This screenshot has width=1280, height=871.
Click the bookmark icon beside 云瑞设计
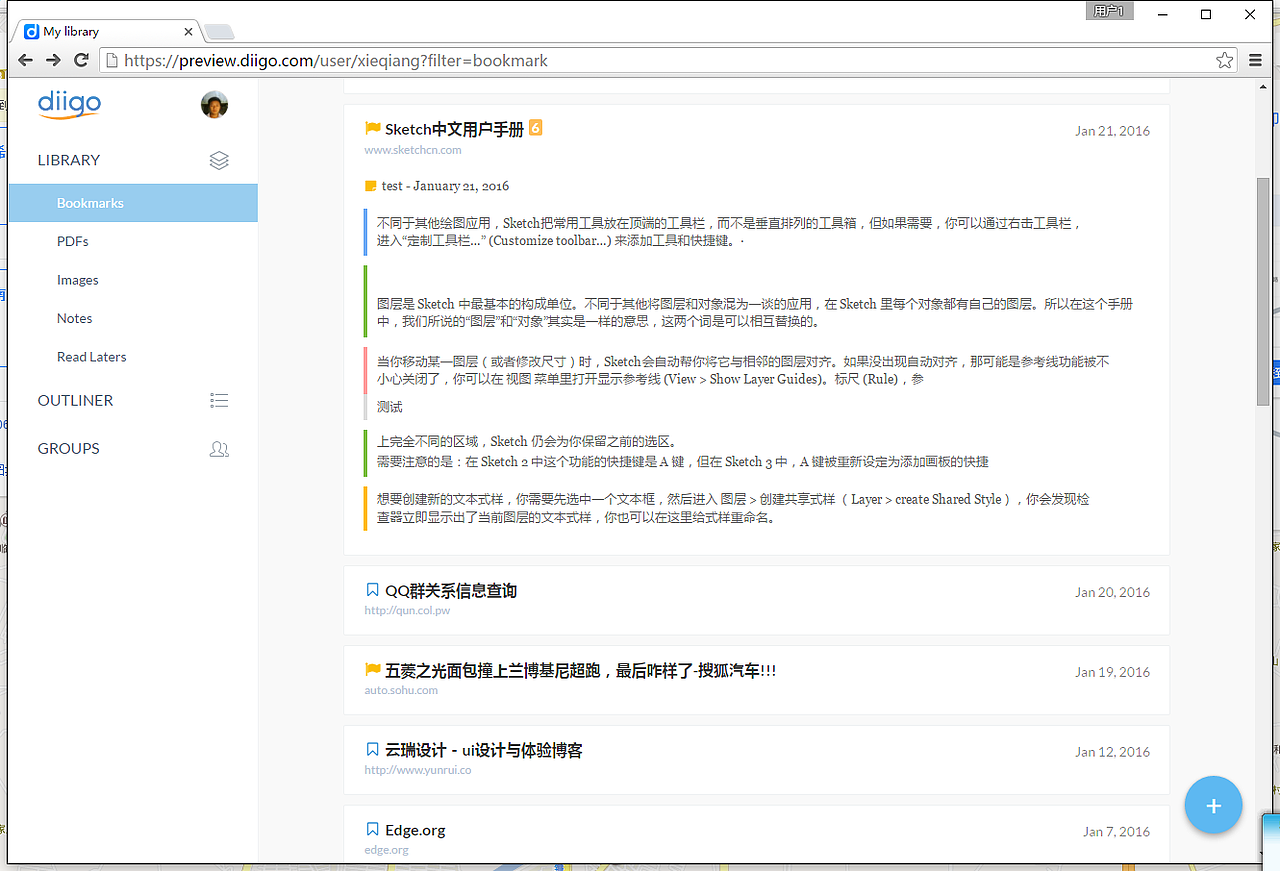pos(372,749)
